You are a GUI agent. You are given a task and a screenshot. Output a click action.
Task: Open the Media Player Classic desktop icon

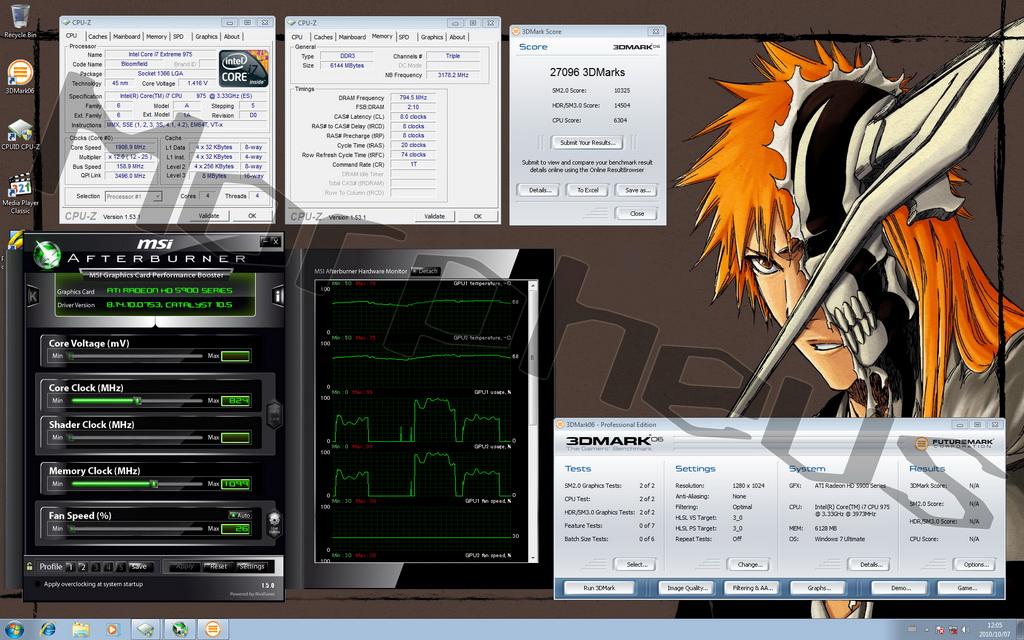click(20, 193)
